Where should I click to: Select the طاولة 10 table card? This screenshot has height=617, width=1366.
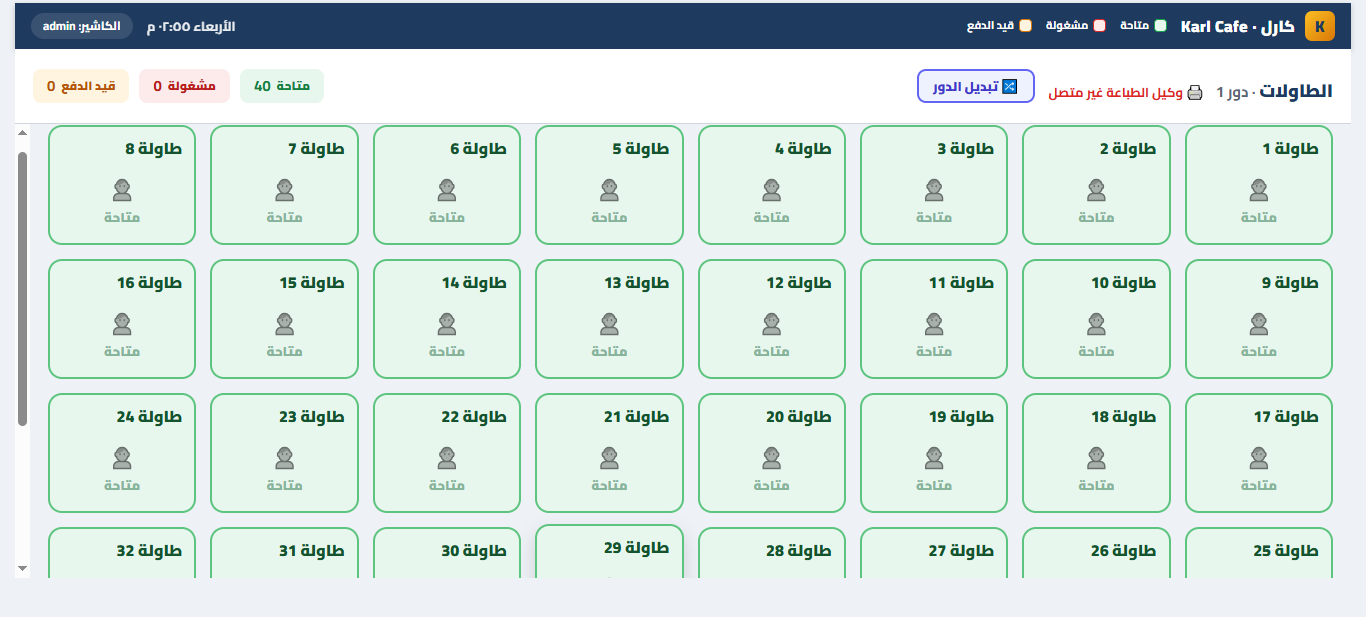point(1097,319)
